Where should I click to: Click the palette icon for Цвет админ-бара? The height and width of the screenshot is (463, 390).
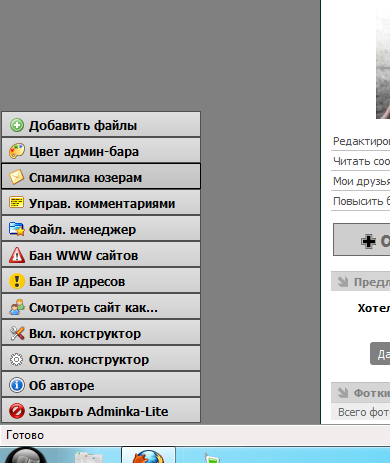pyautogui.click(x=17, y=151)
